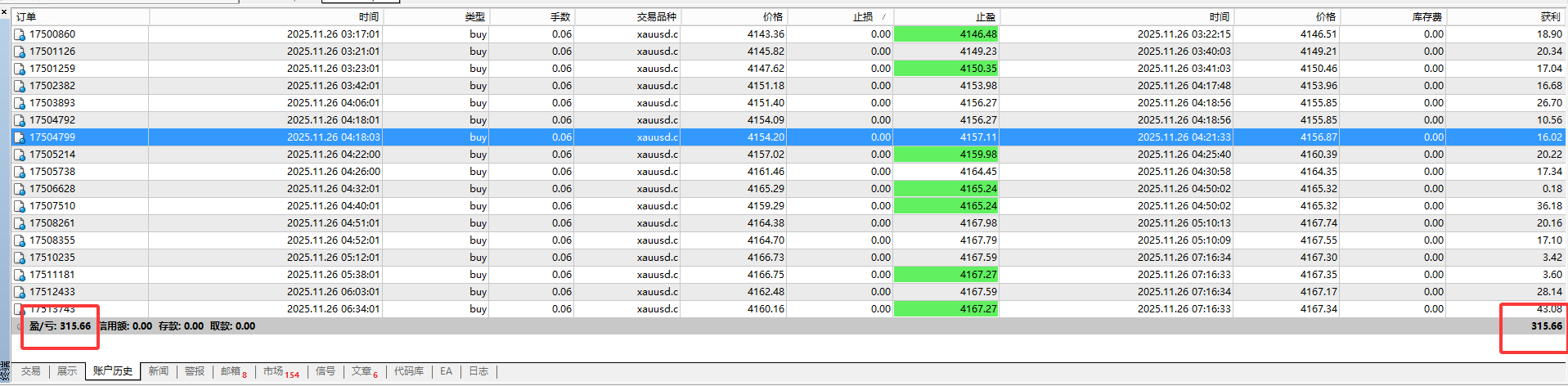Click the order icon for ticket 17505214
The width and height of the screenshot is (1568, 386).
(20, 155)
